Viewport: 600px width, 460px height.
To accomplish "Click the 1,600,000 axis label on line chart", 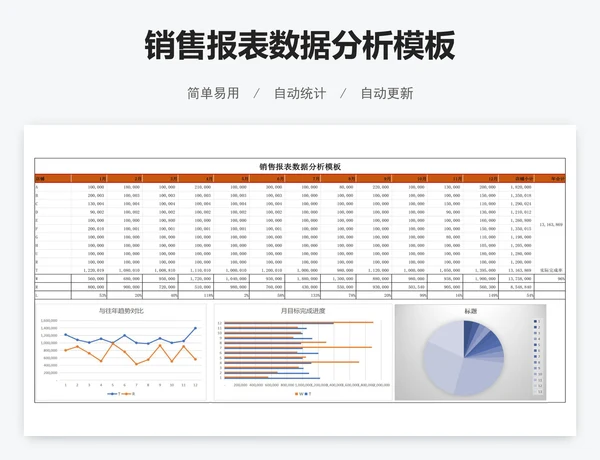I will tap(49, 320).
